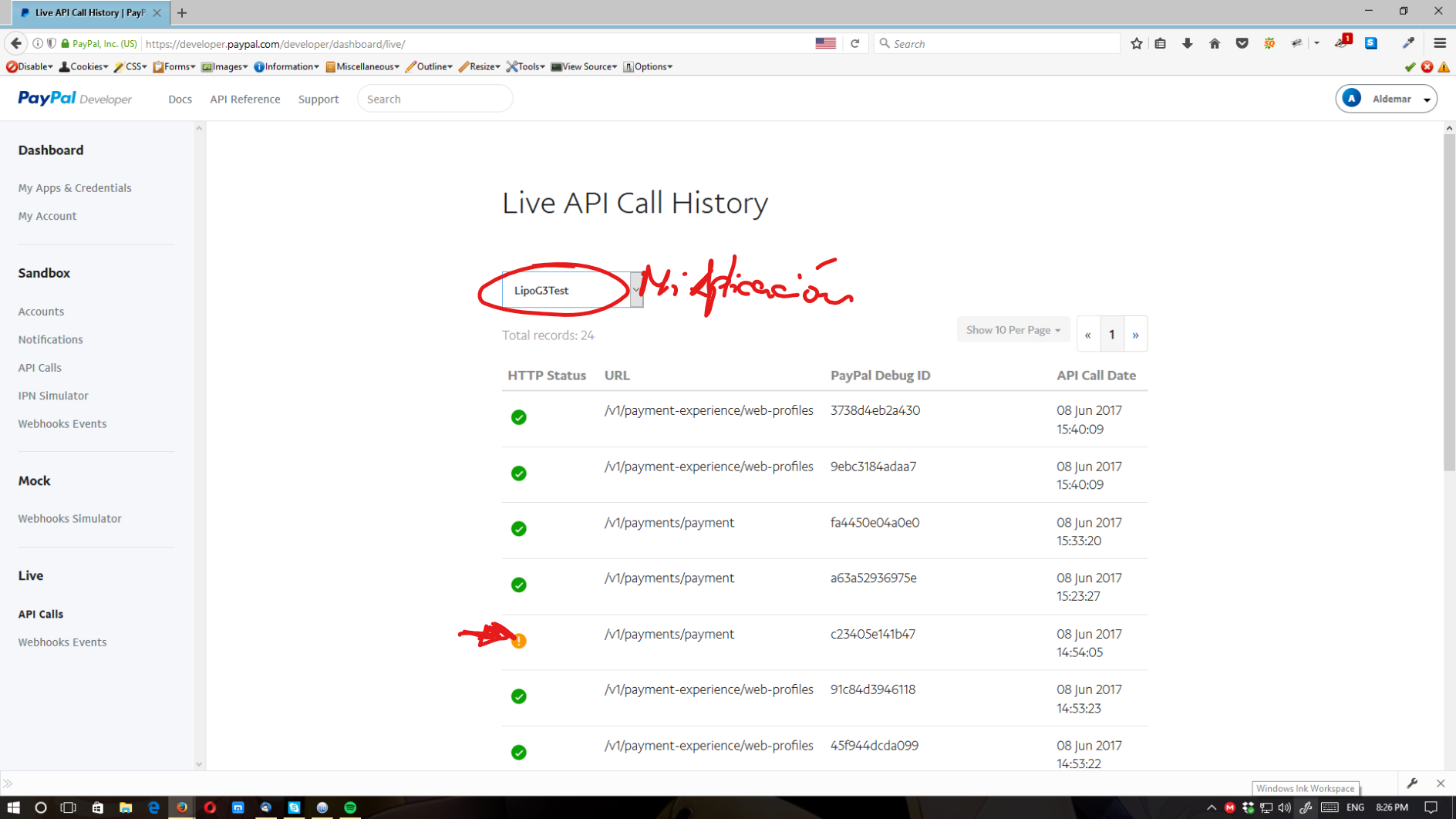Open My Account in sidebar
Image resolution: width=1456 pixels, height=819 pixels.
47,216
